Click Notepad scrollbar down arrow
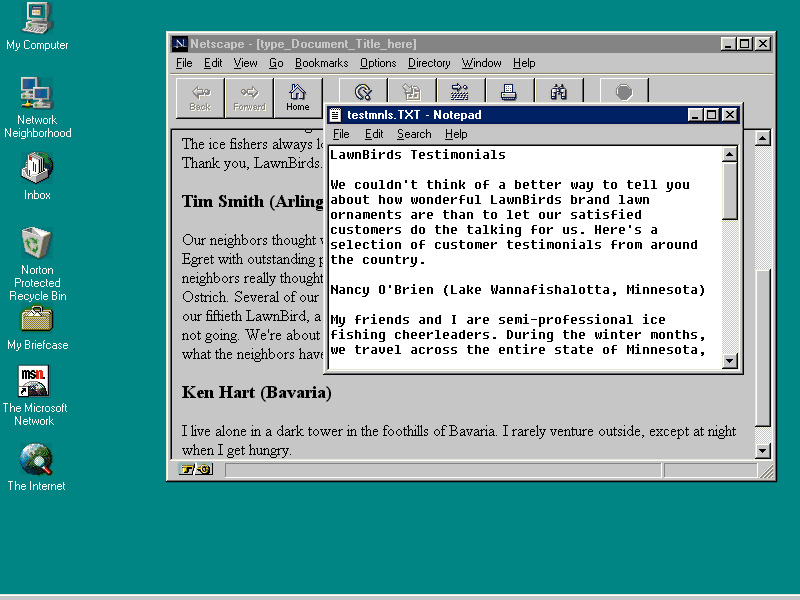This screenshot has width=800, height=600. [x=730, y=362]
